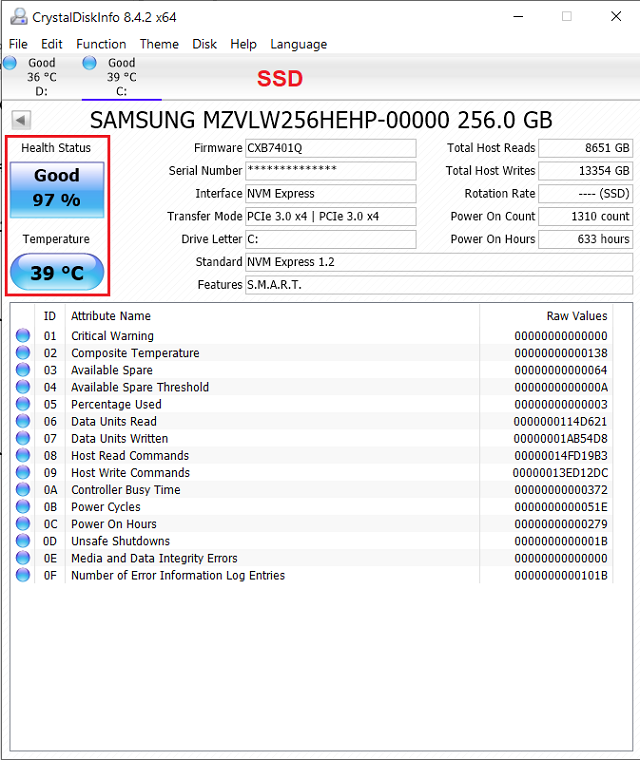The image size is (640, 760).
Task: Click the Total Host Reads value 8651 GB
Action: tap(586, 148)
